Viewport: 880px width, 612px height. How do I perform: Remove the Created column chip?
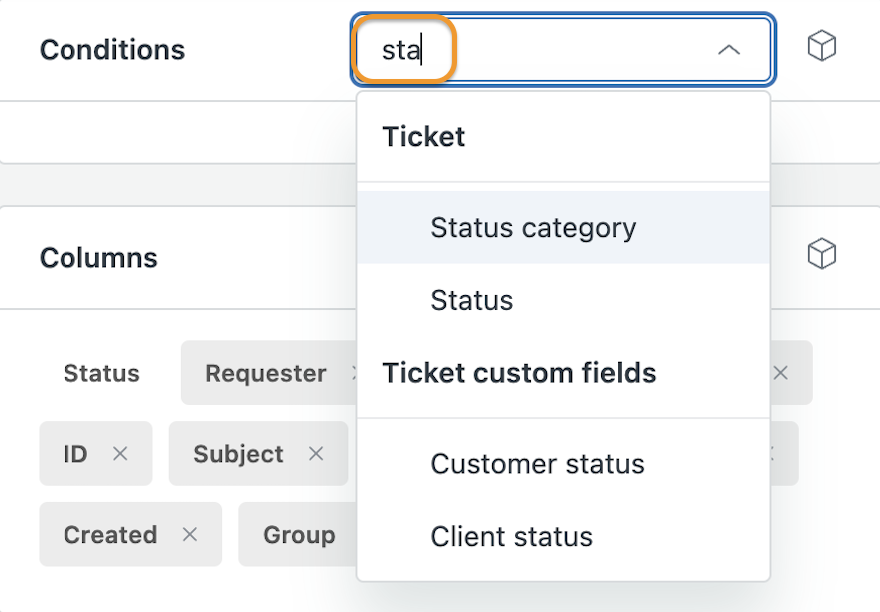(190, 534)
